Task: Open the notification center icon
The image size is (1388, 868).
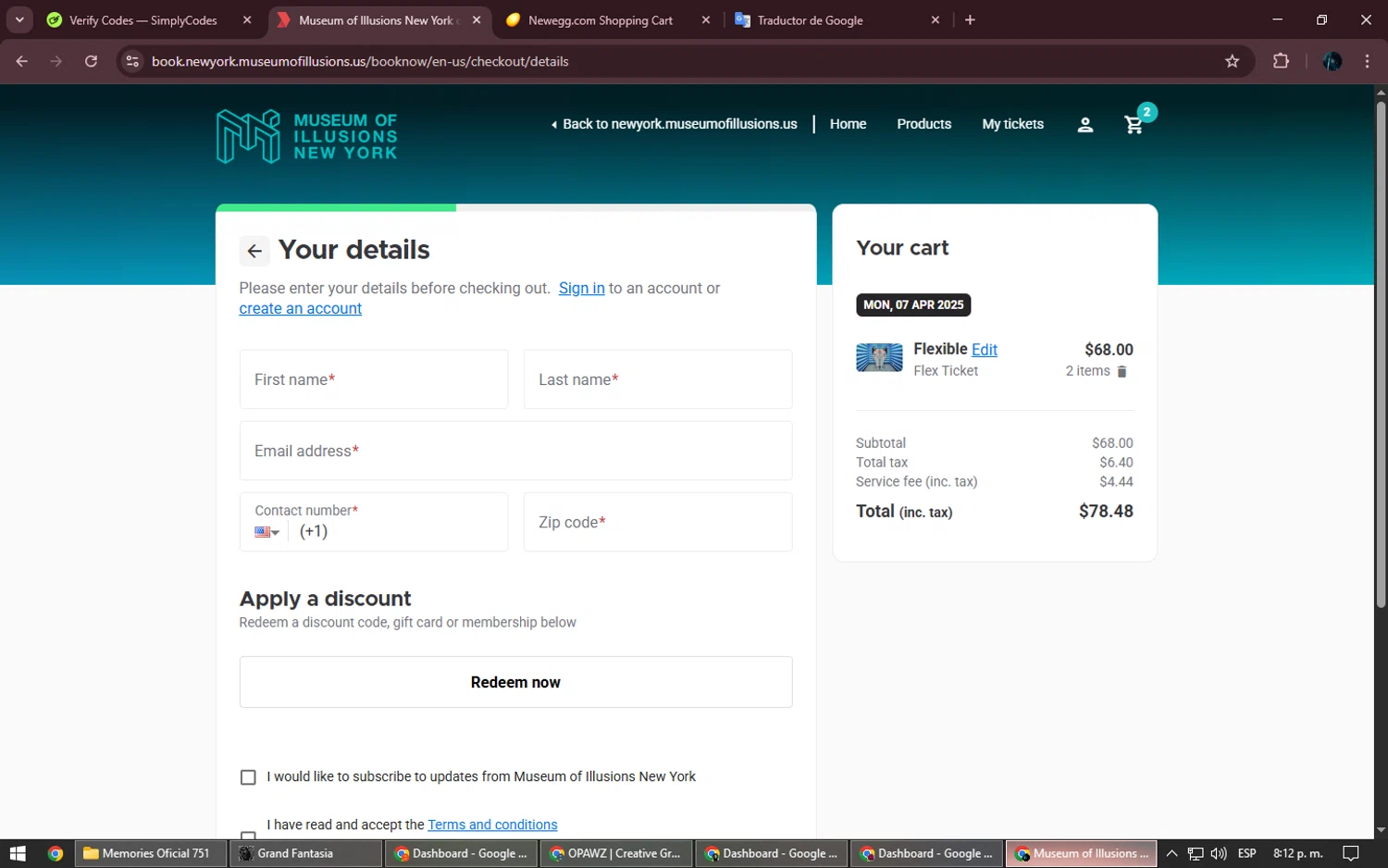Action: [x=1351, y=853]
